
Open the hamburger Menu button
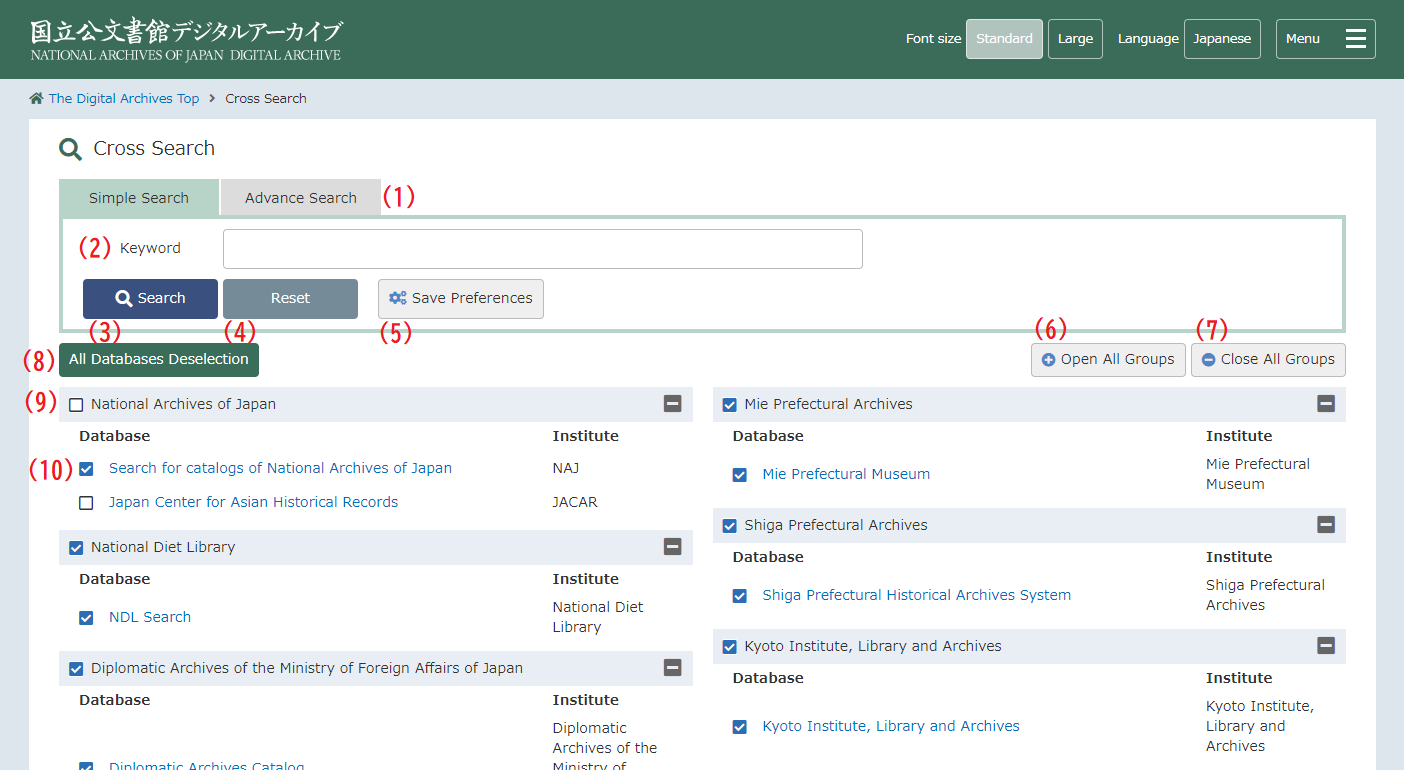coord(1325,39)
